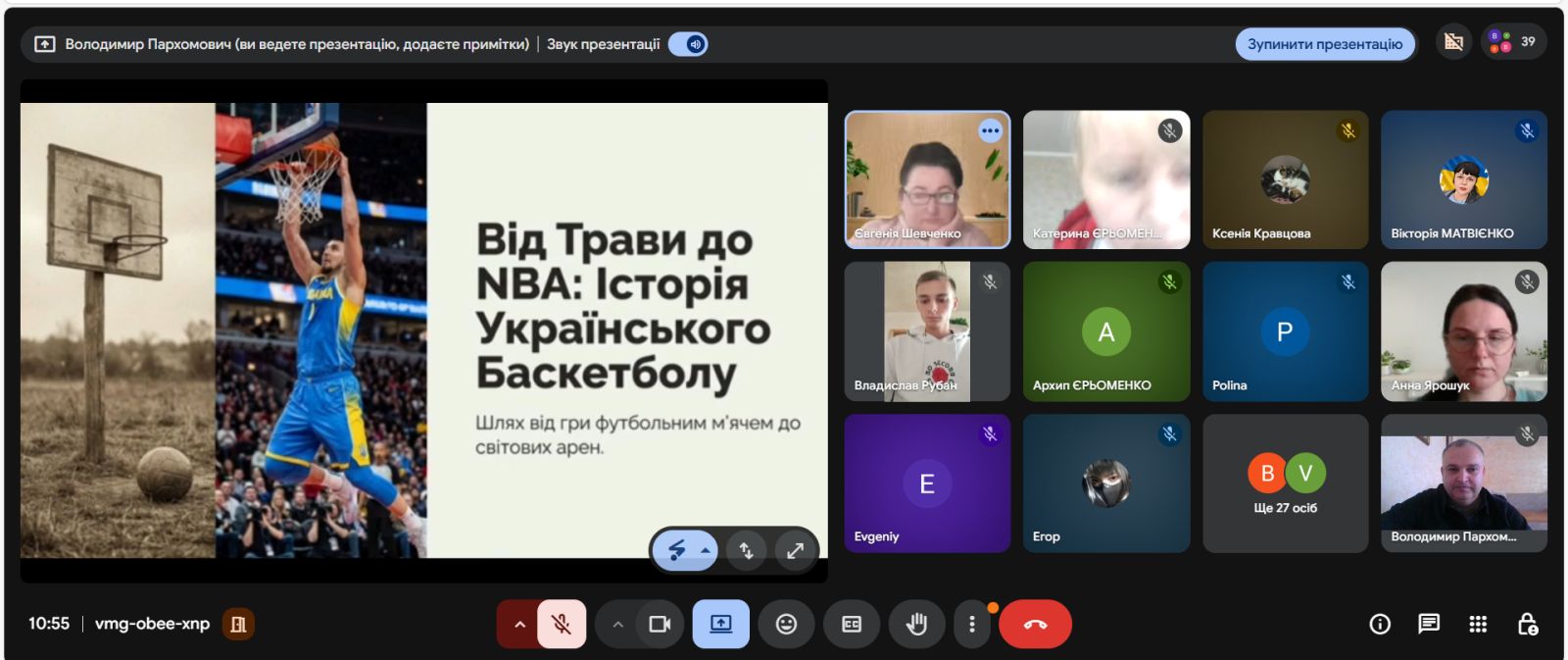Expand the presentation to fullscreen
This screenshot has width=1568, height=660.
coord(795,550)
